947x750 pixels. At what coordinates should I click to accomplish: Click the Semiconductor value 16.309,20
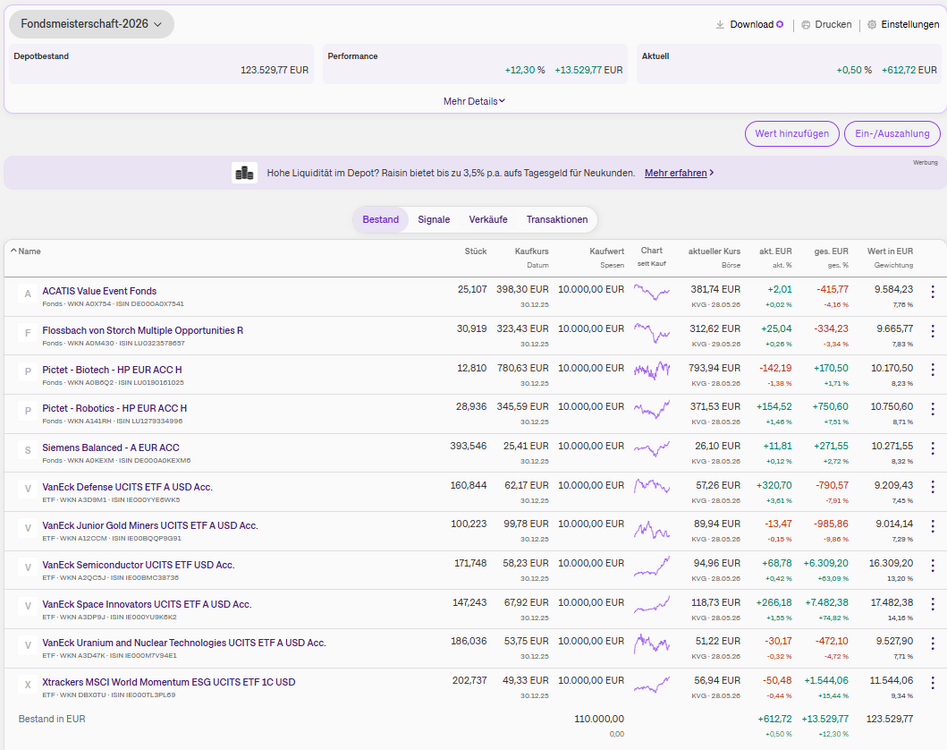[x=891, y=563]
